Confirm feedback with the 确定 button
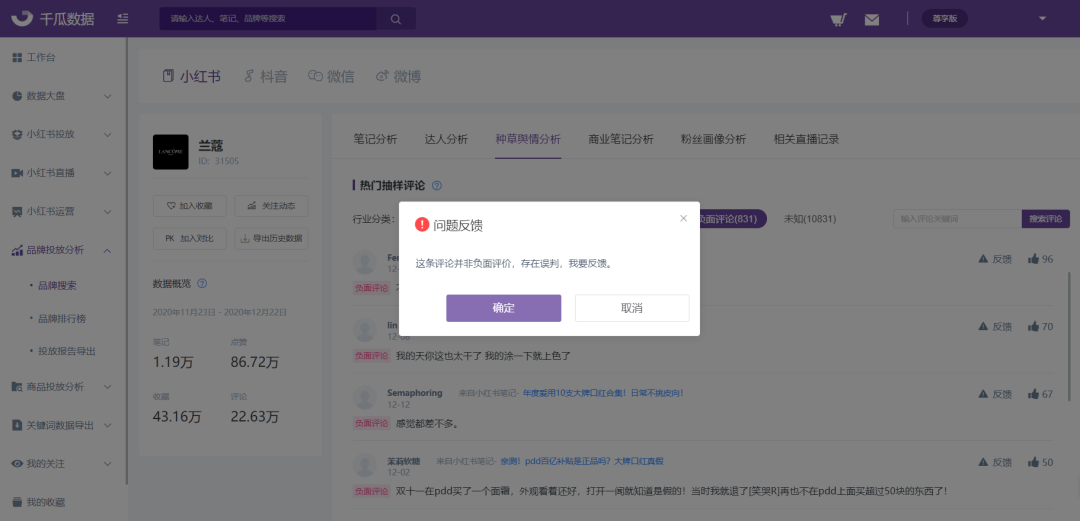Viewport: 1080px width, 521px height. tap(503, 308)
